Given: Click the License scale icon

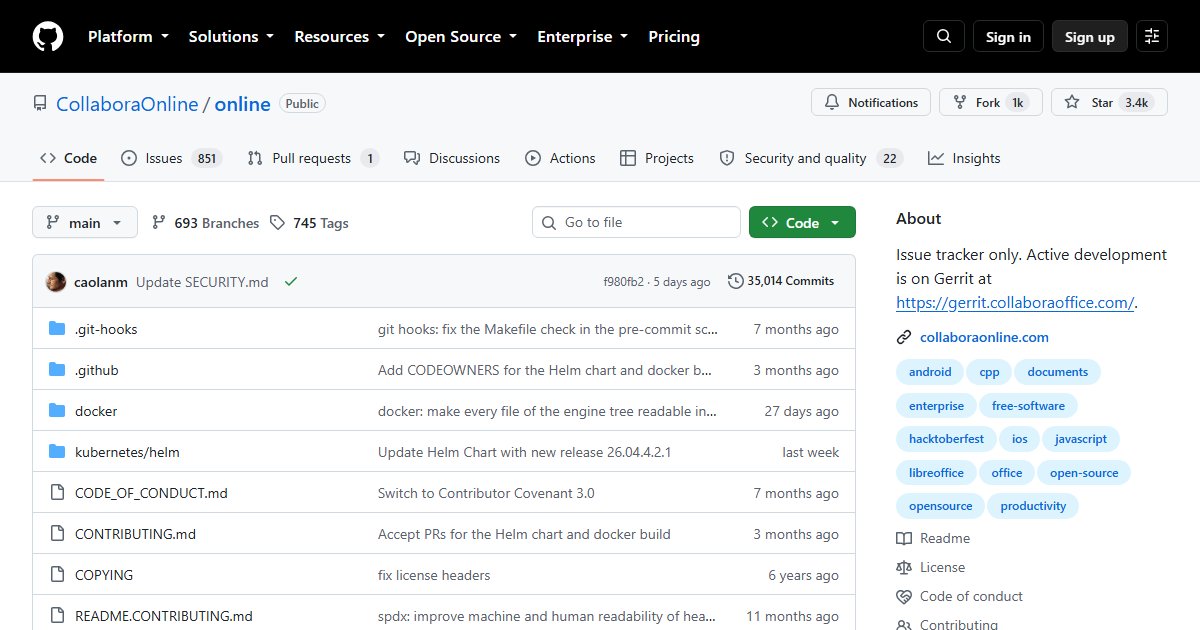Looking at the screenshot, I should tap(904, 567).
